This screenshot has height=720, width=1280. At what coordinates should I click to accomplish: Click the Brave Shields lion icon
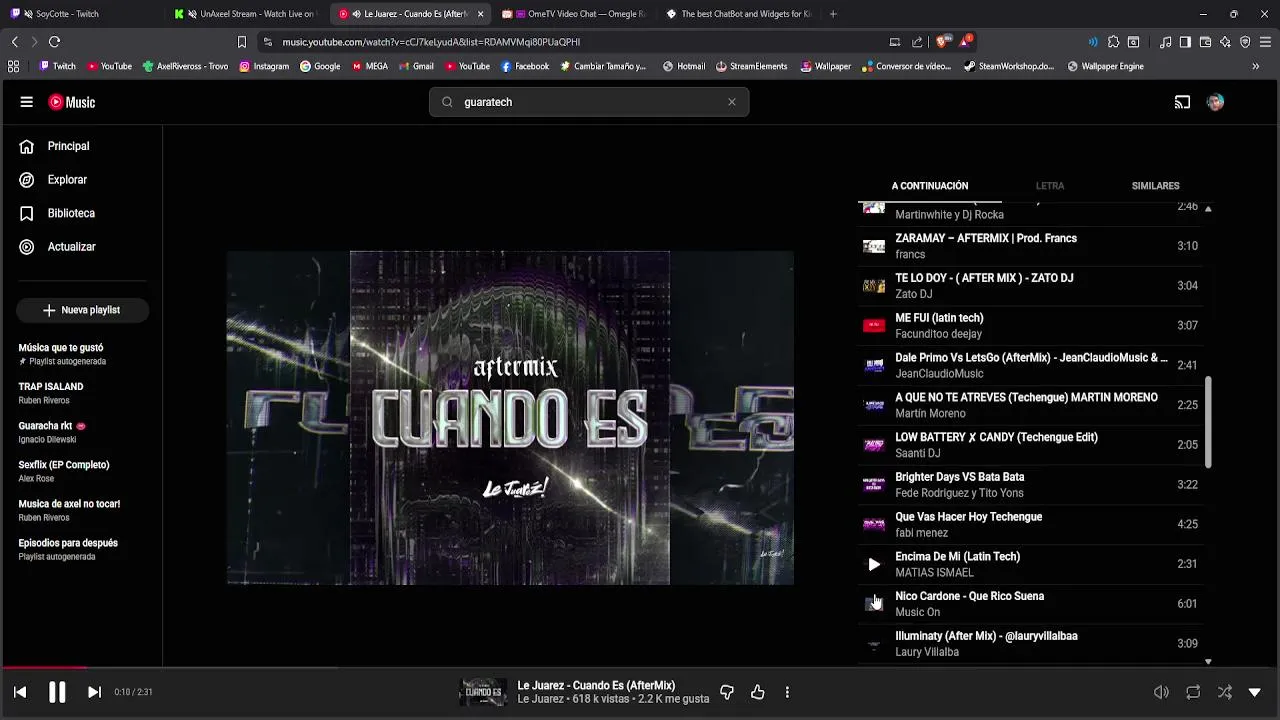click(x=942, y=42)
